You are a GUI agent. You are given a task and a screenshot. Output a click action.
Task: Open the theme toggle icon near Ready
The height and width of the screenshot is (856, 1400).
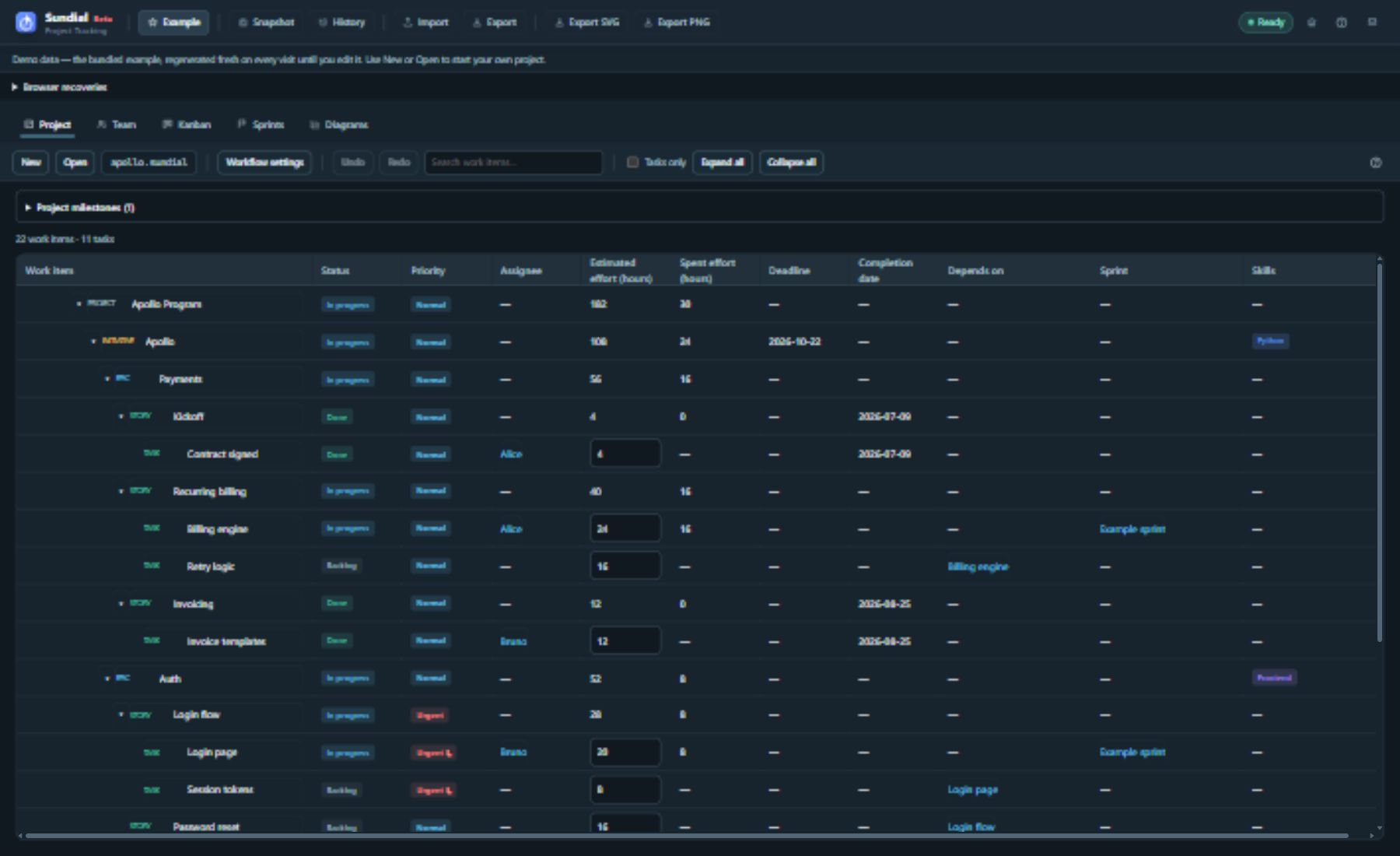pos(1311,23)
